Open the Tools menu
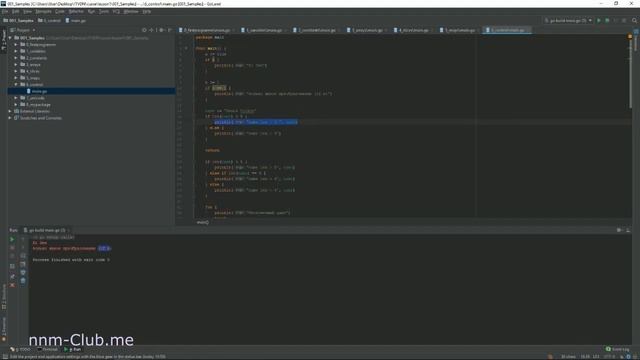 click(x=104, y=11)
